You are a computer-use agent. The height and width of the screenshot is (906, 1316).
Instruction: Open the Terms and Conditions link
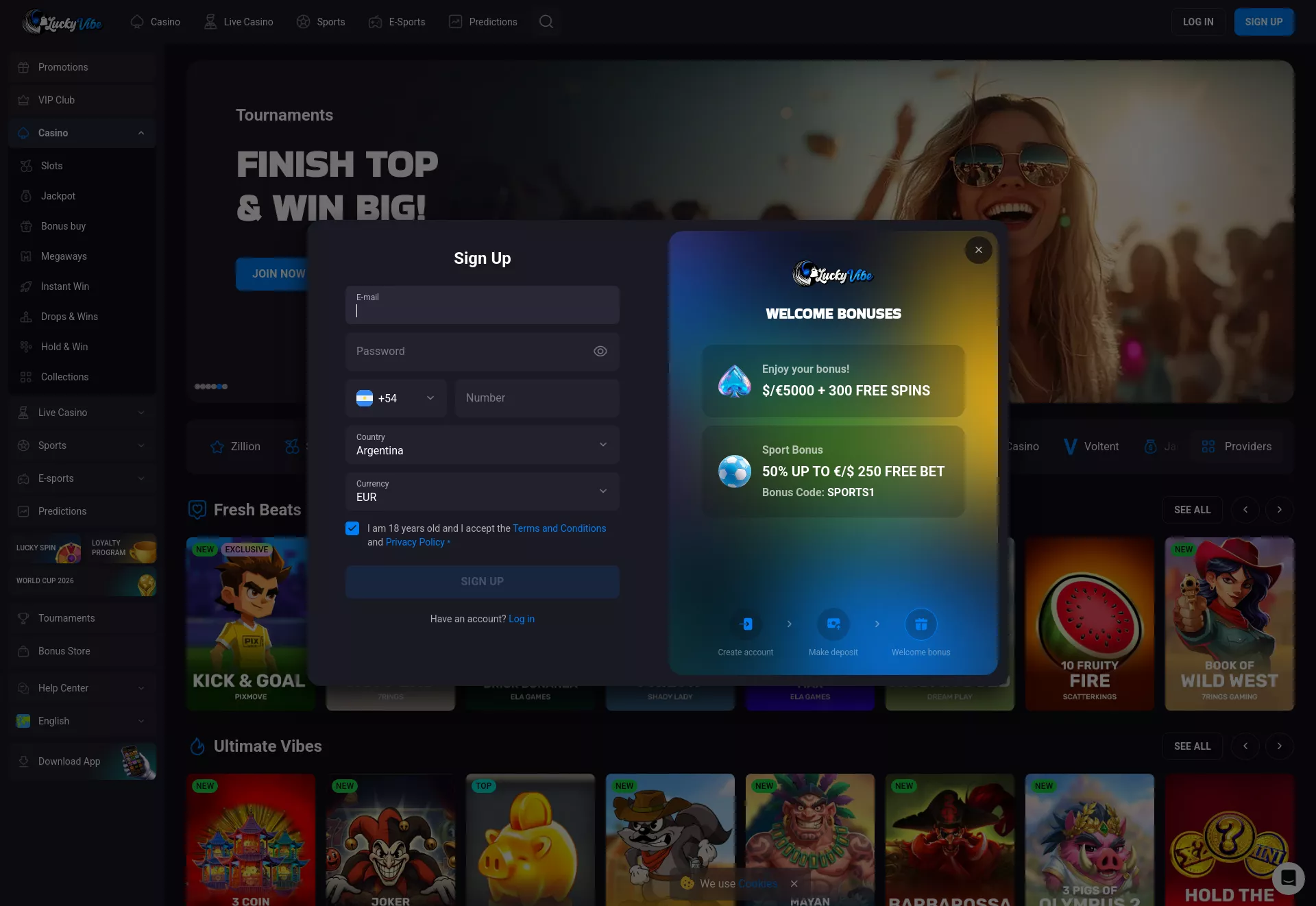click(x=559, y=528)
